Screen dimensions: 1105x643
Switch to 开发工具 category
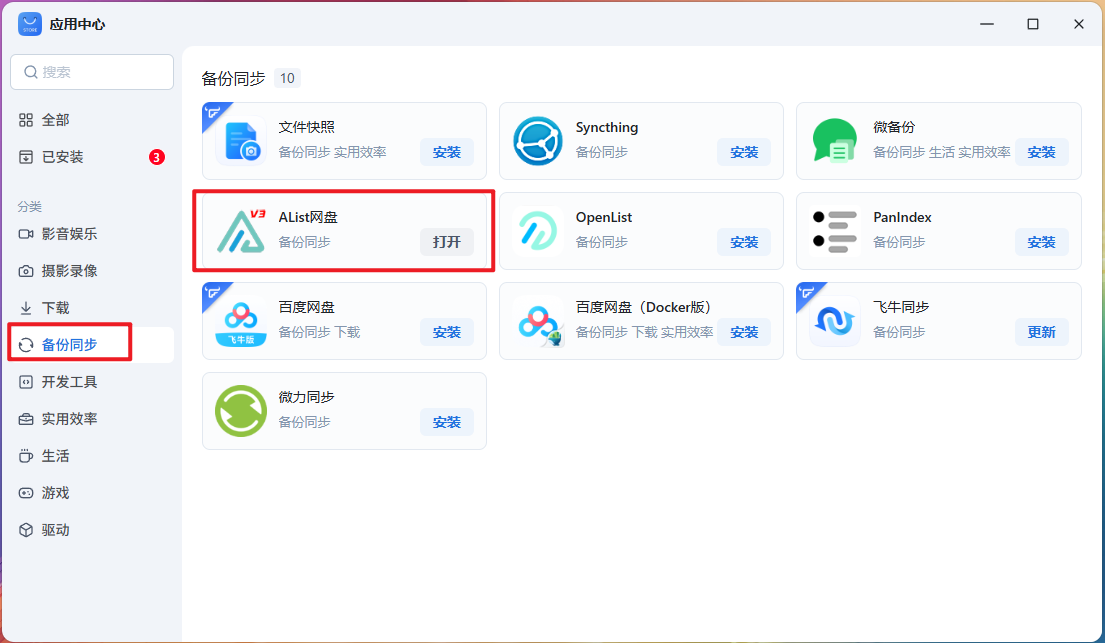point(69,382)
